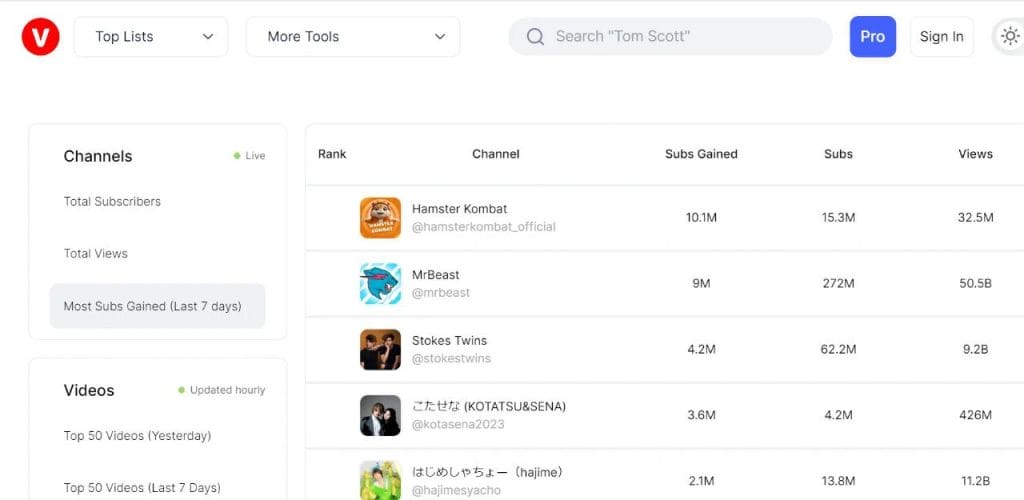Click KOTATSU&SENA's 3.6M subs gained
The image size is (1024, 500).
701,415
